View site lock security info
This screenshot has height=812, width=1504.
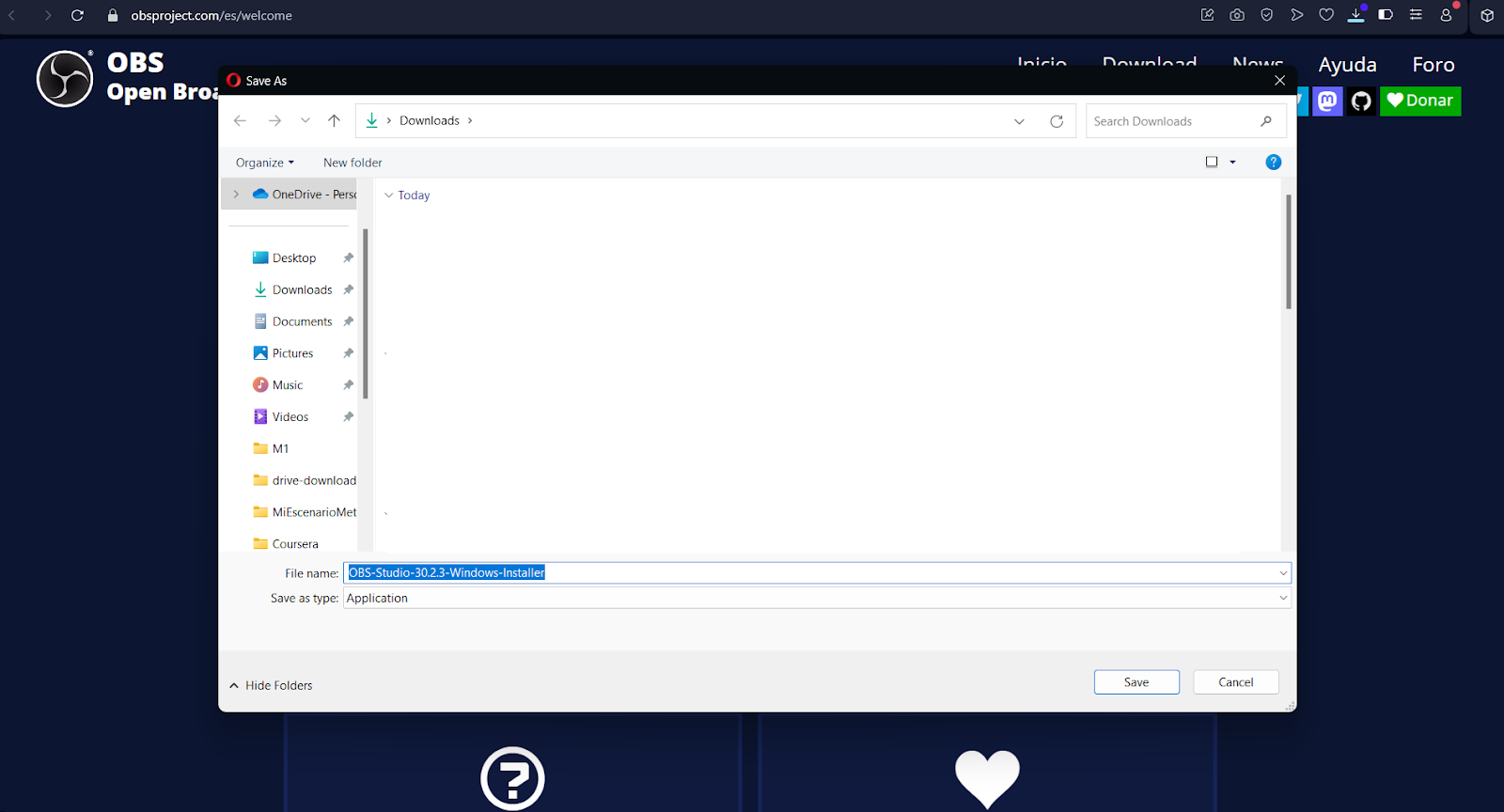coord(113,15)
